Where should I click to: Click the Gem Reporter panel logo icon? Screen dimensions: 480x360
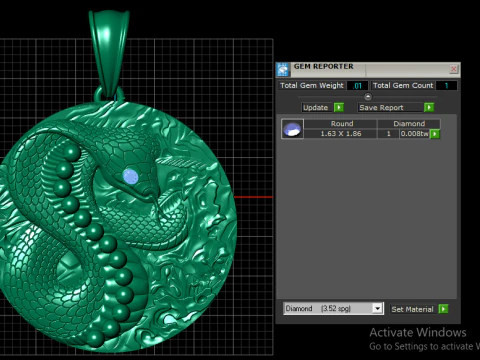(283, 69)
